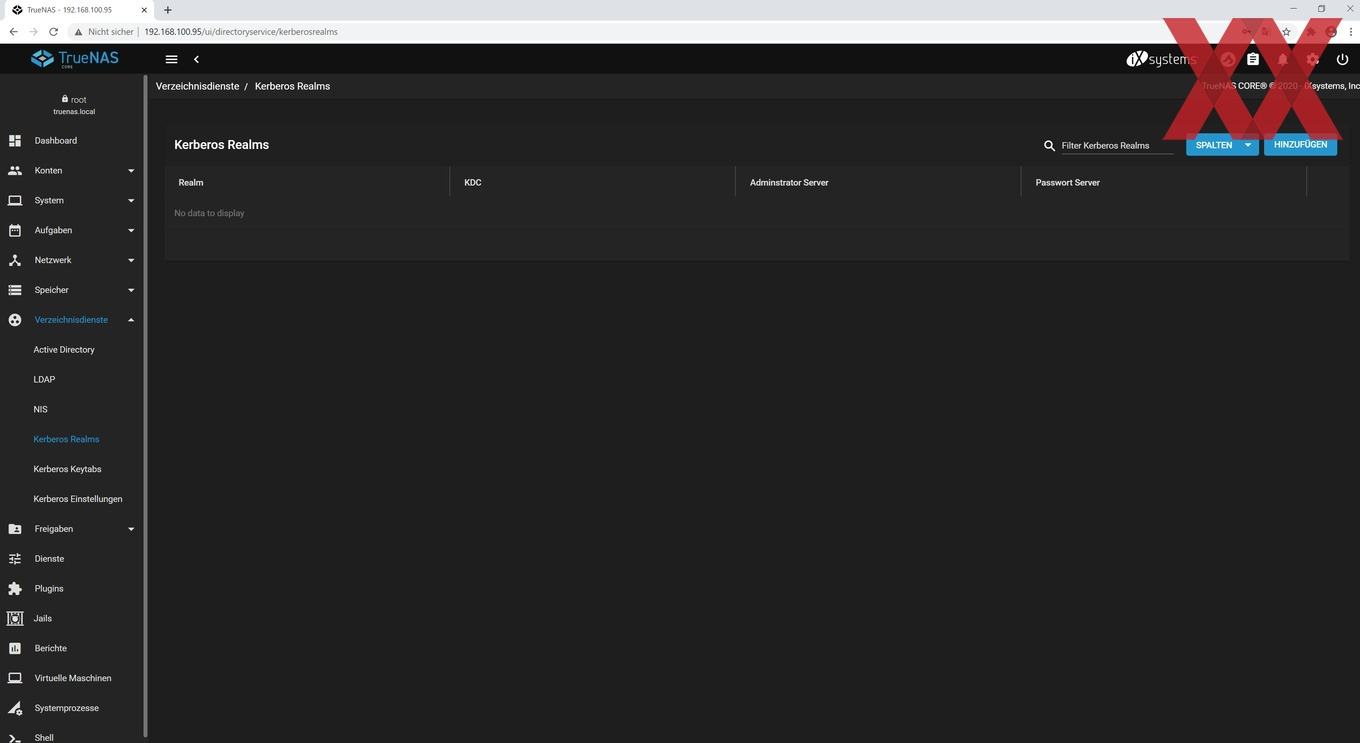The image size is (1360, 743).
Task: Click the "Kerberos Realms" table heading
Action: [221, 145]
